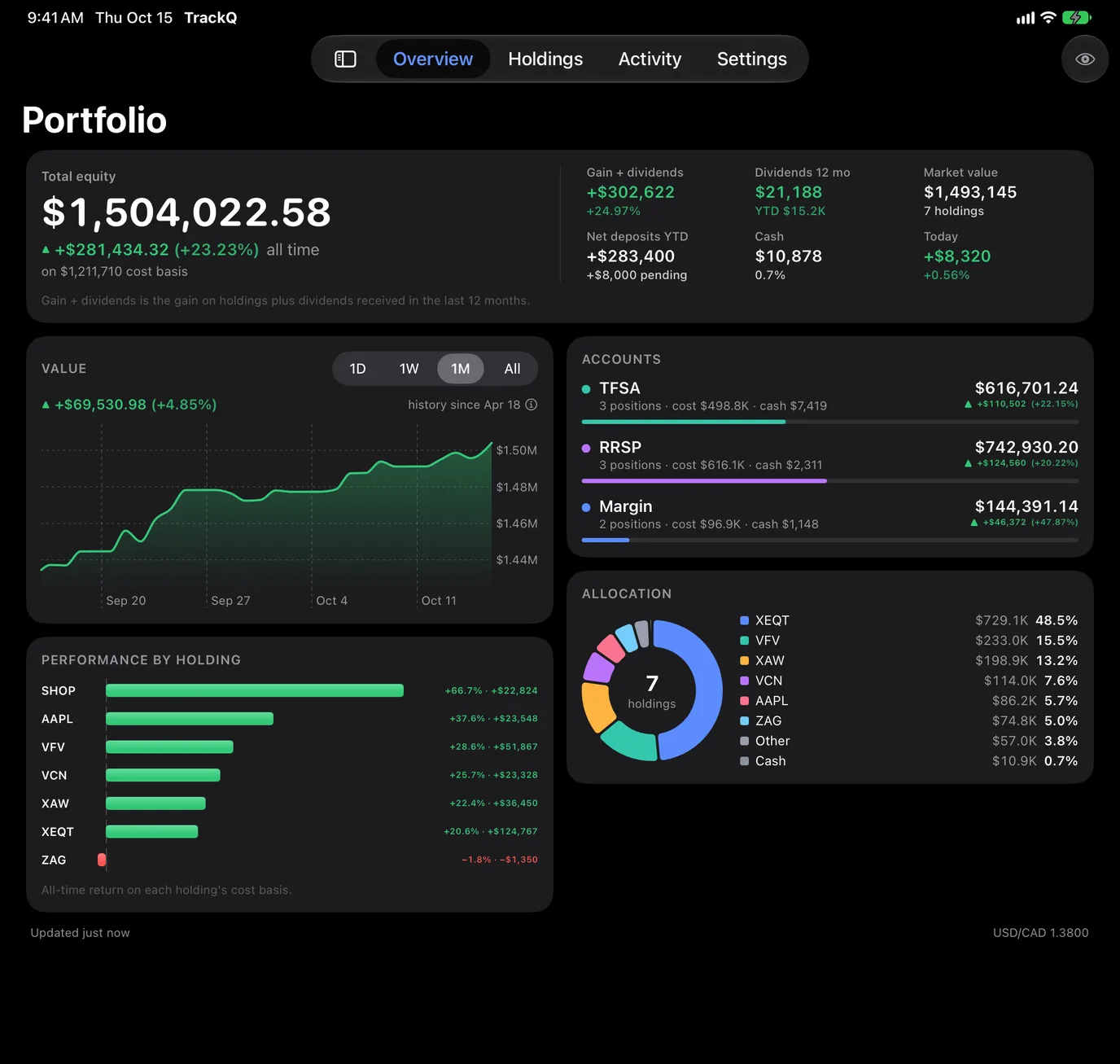Click the Net deposits YTD +$283,400

(631, 256)
